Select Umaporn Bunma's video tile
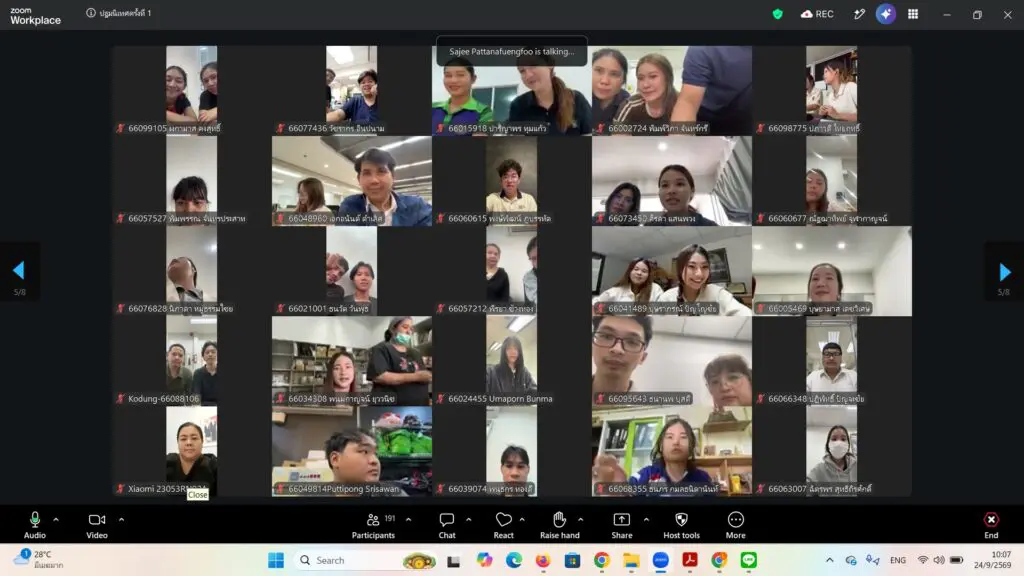This screenshot has height=576, width=1024. coord(511,361)
